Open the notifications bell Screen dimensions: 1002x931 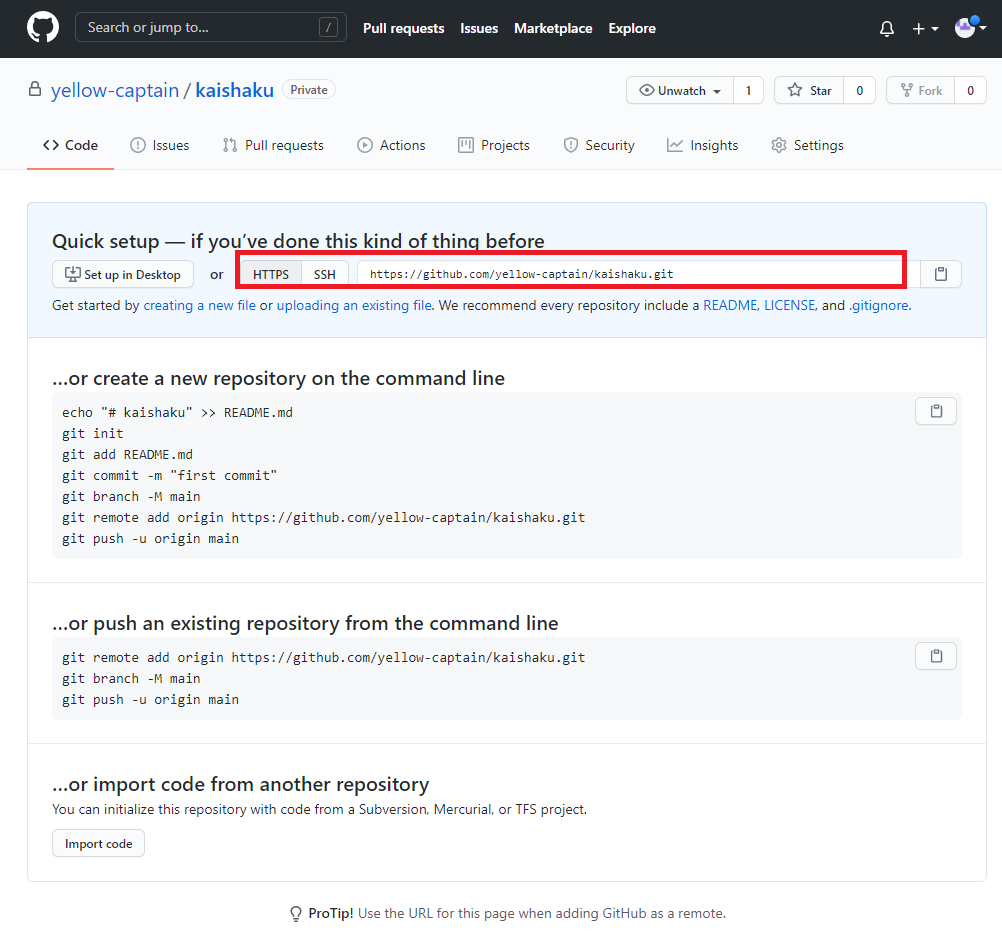[x=886, y=29]
